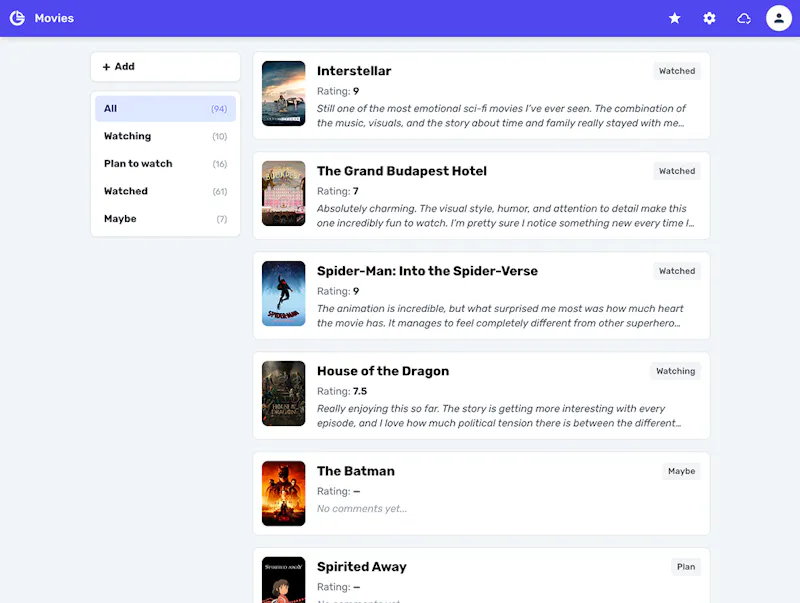Open House of the Dragon poster
The height and width of the screenshot is (603, 800).
(284, 393)
